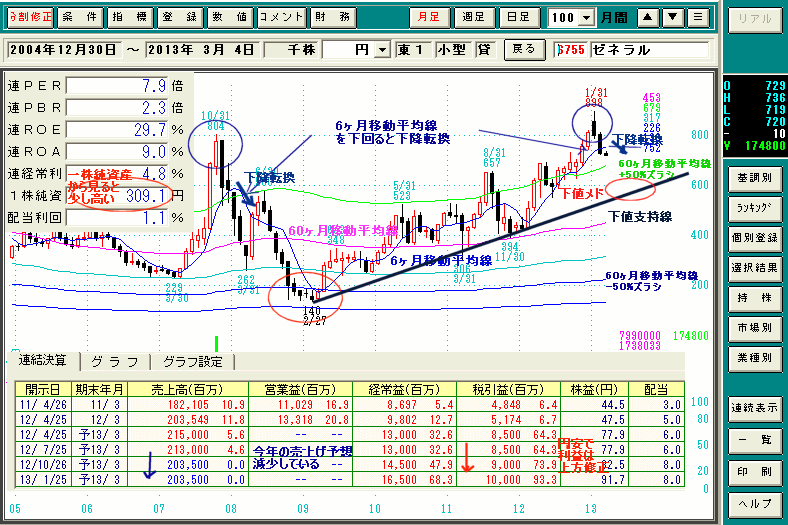Screen dimensions: 788x525
Task: Click the 東1 market label
Action: coord(414,50)
